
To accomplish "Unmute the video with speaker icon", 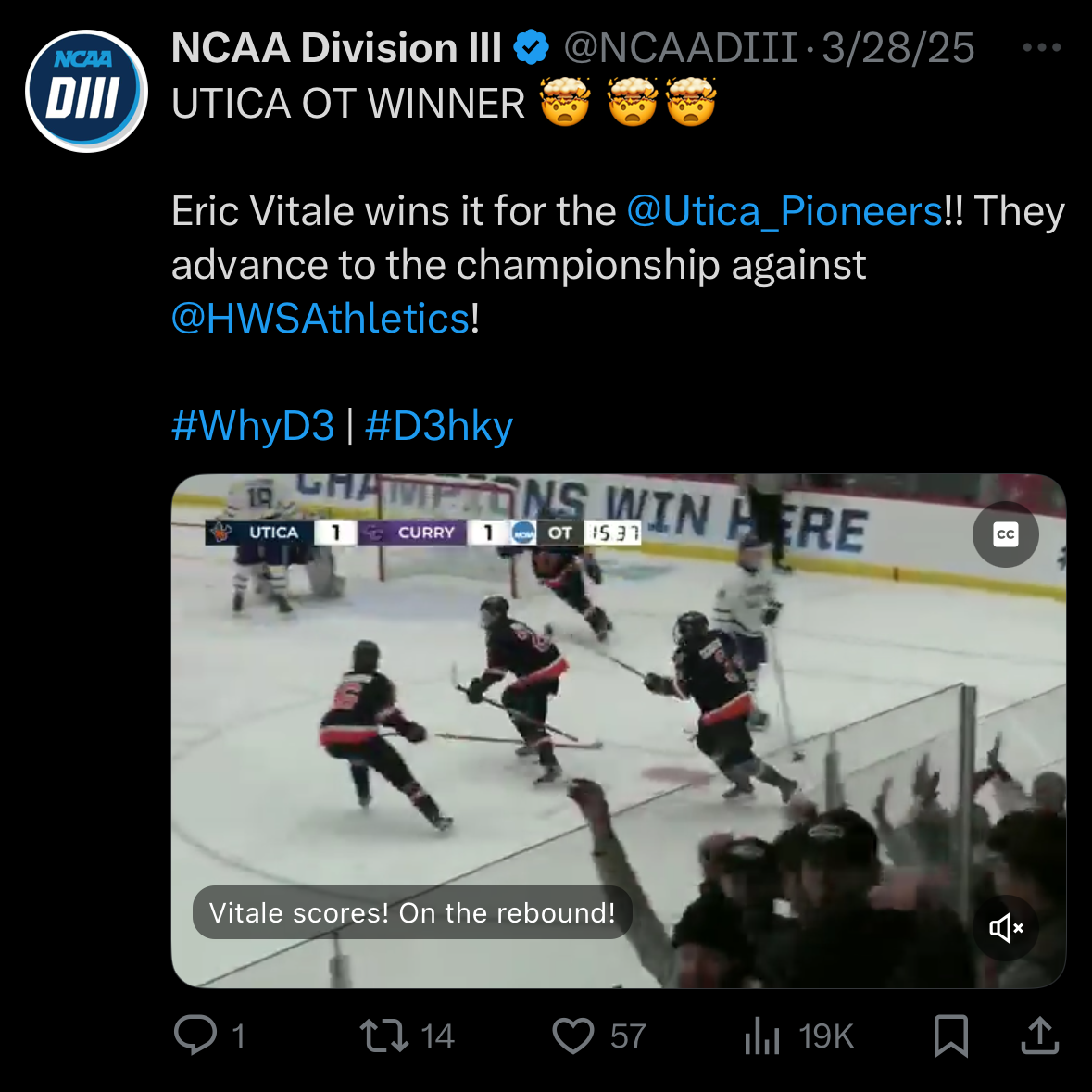I will coord(1005,927).
